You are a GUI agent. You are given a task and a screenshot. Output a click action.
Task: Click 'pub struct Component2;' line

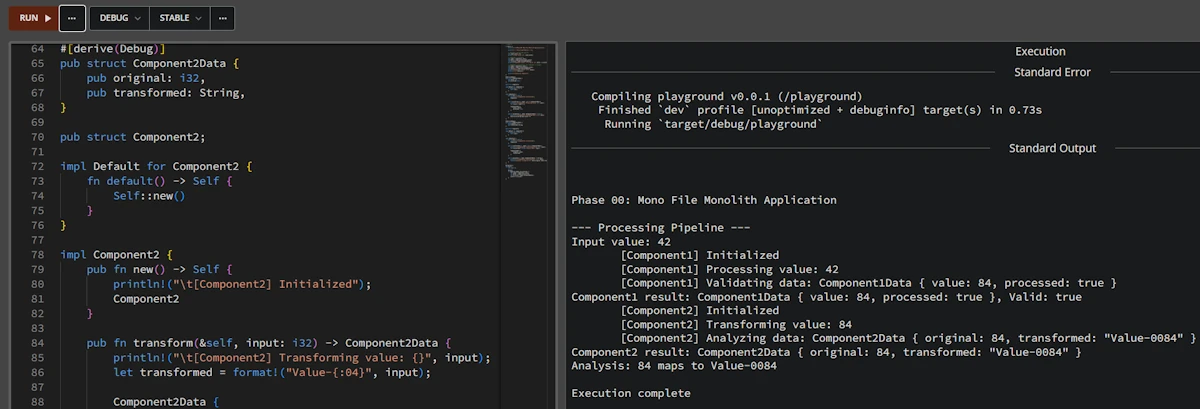pyautogui.click(x=132, y=137)
